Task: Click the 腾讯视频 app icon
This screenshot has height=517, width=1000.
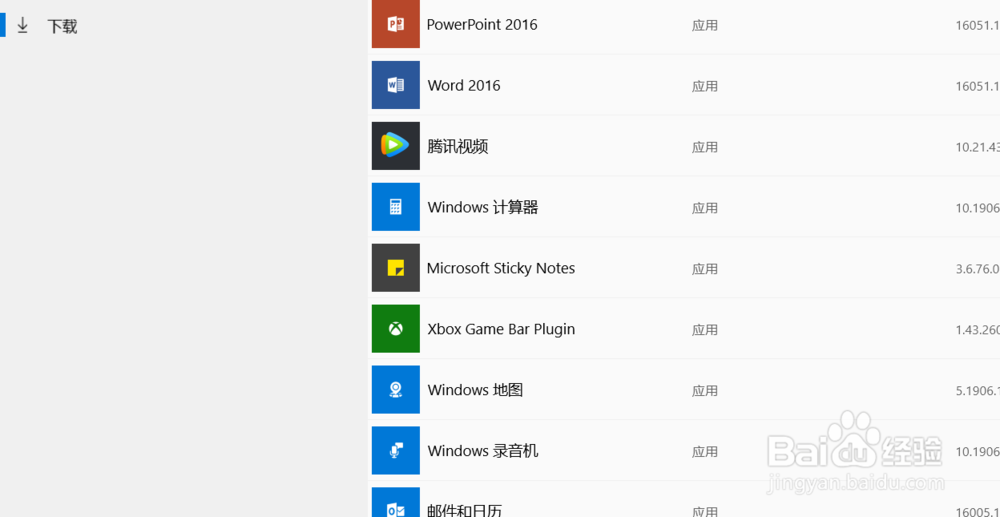Action: pyautogui.click(x=395, y=146)
